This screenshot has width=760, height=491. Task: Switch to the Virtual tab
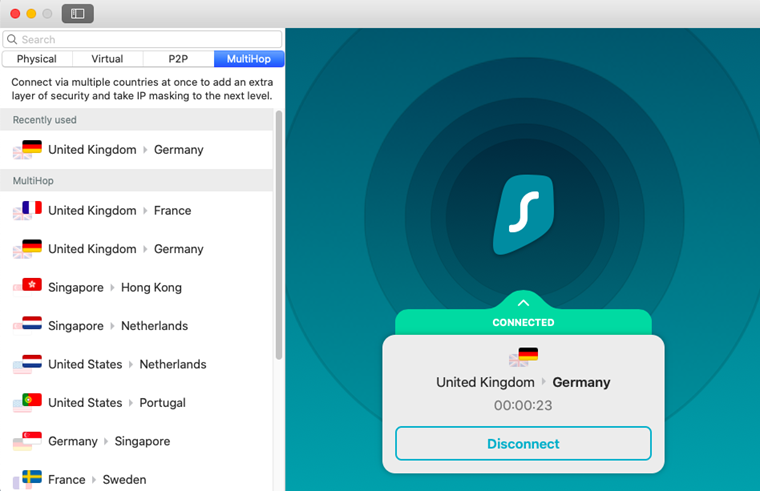click(x=107, y=59)
